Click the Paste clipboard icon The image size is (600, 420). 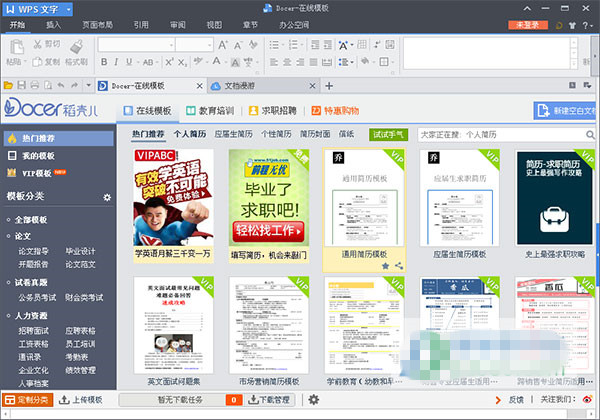tap(16, 47)
